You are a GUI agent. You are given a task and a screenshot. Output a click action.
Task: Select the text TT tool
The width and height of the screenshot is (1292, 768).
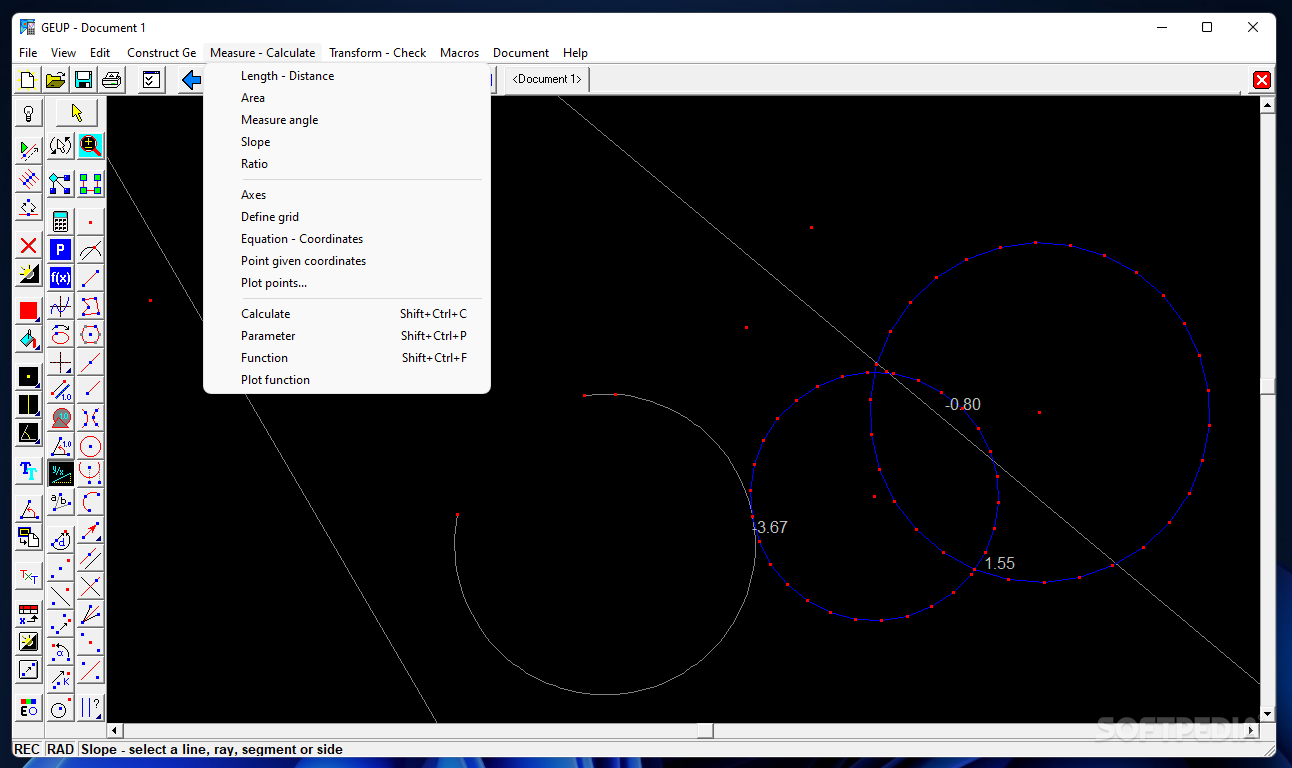[28, 470]
